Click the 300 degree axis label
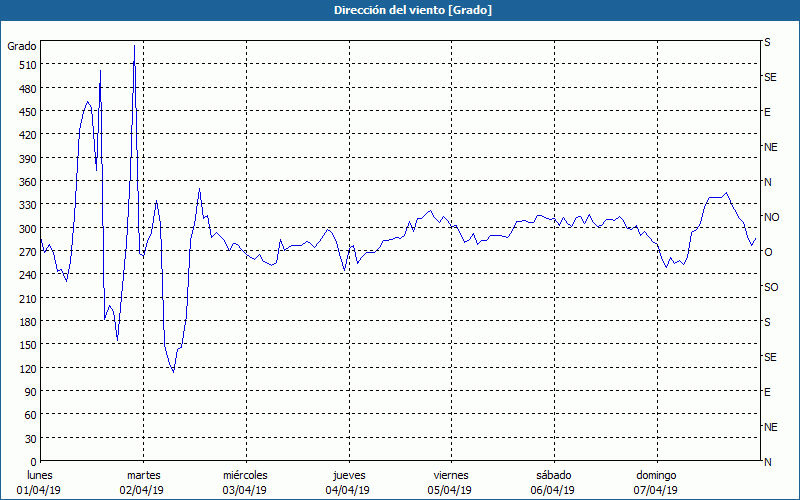The image size is (800, 500). coord(28,229)
